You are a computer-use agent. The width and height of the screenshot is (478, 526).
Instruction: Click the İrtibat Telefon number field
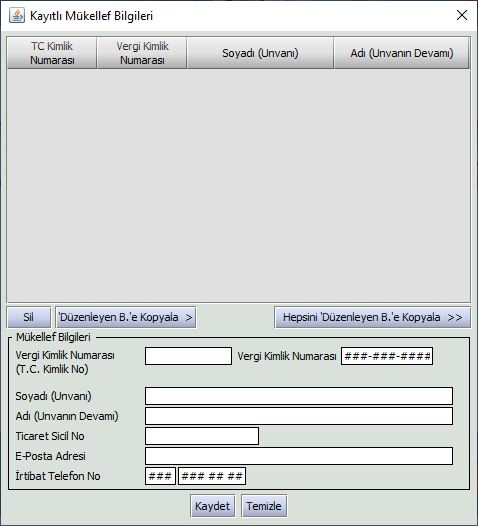212,476
